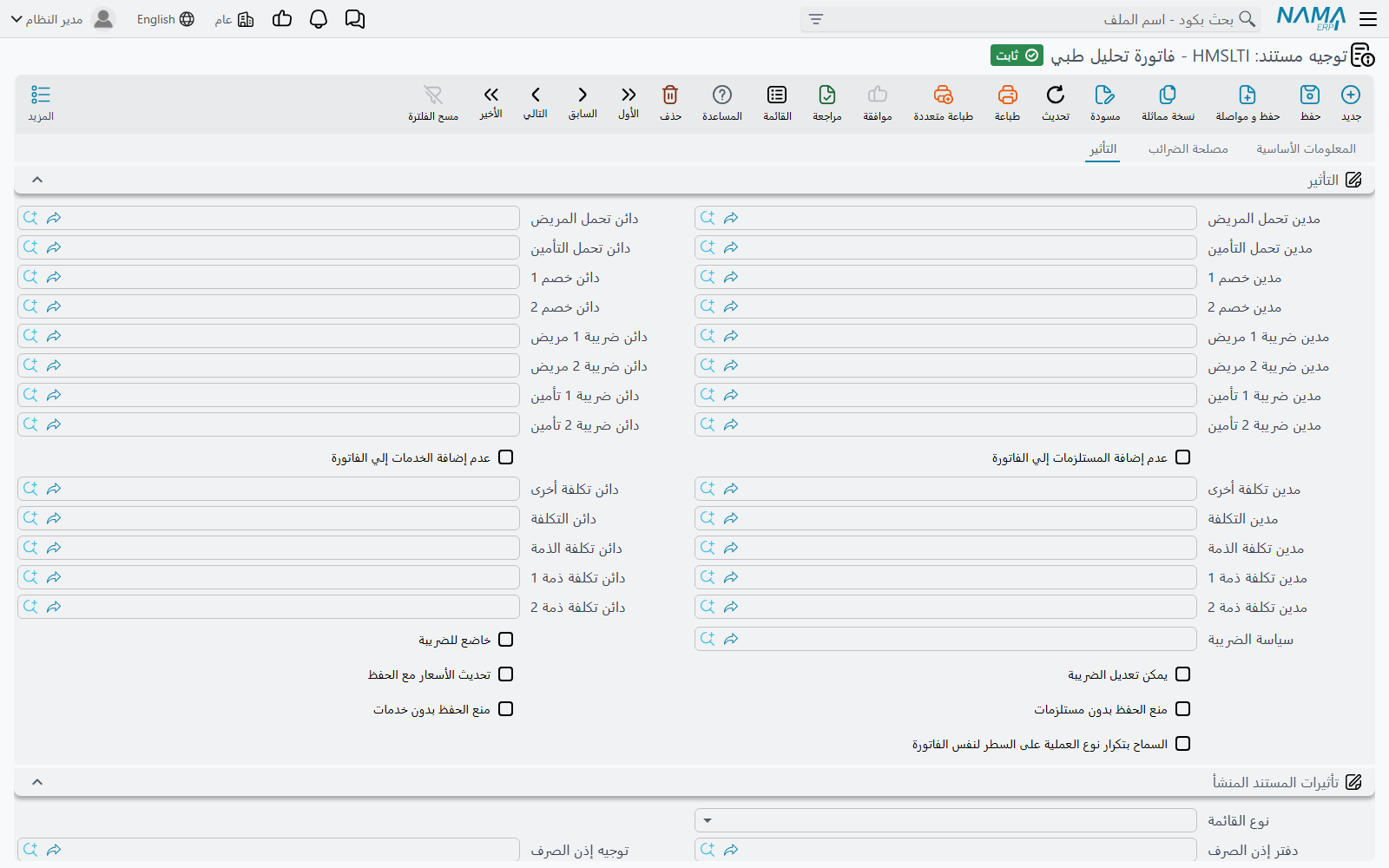1389x868 pixels.
Task: Tick منع الحفظ بدون خدمات checkbox
Action: click(506, 709)
